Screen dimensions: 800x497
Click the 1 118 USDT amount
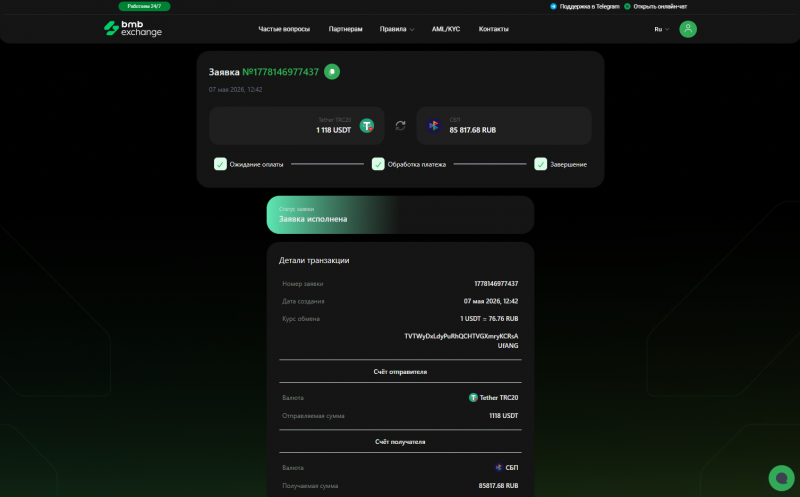pos(334,130)
